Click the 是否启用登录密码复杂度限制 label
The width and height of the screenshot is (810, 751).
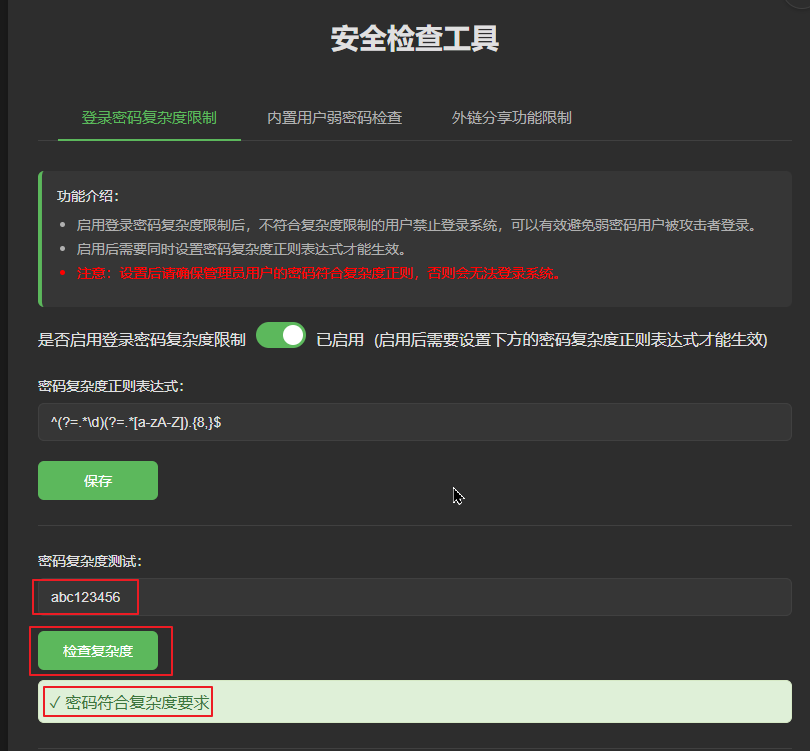[x=142, y=340]
